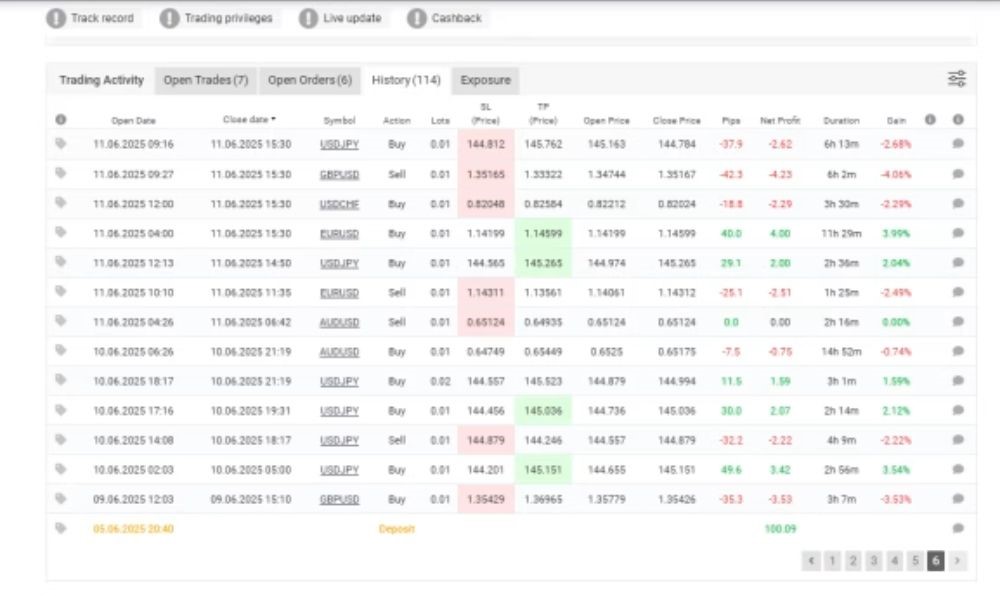Show the Exposure tab
The image size is (1000, 596).
[485, 80]
